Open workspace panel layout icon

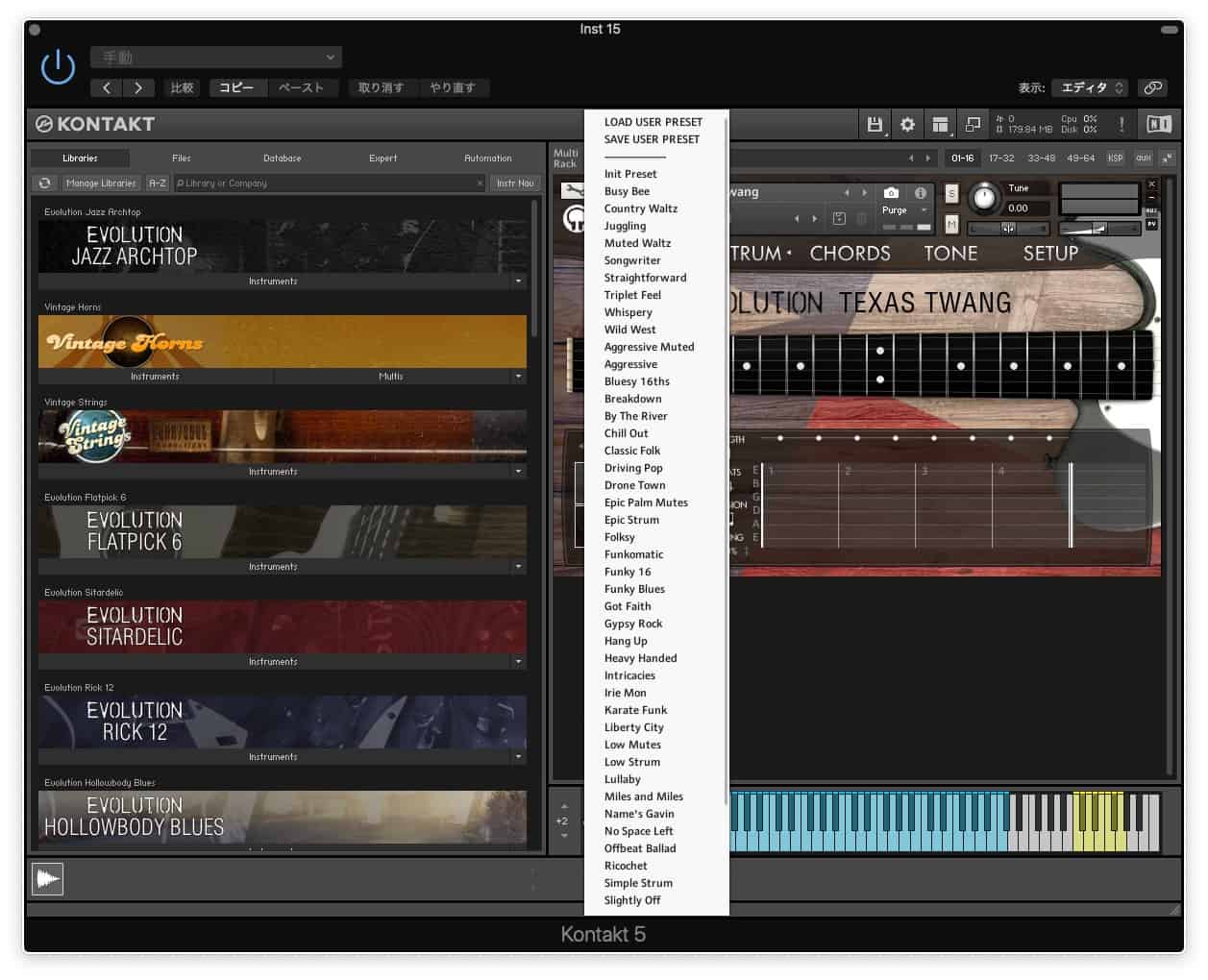point(940,124)
